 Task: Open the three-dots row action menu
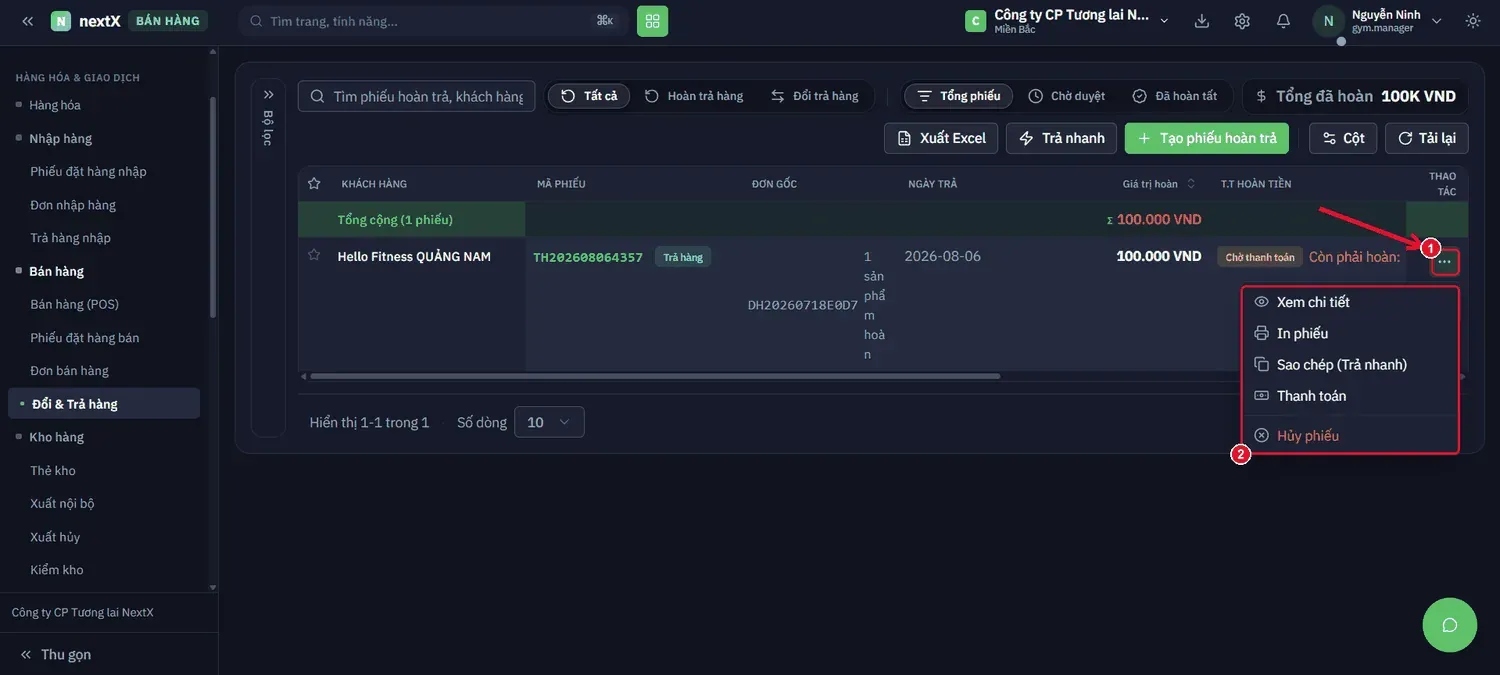click(1444, 262)
